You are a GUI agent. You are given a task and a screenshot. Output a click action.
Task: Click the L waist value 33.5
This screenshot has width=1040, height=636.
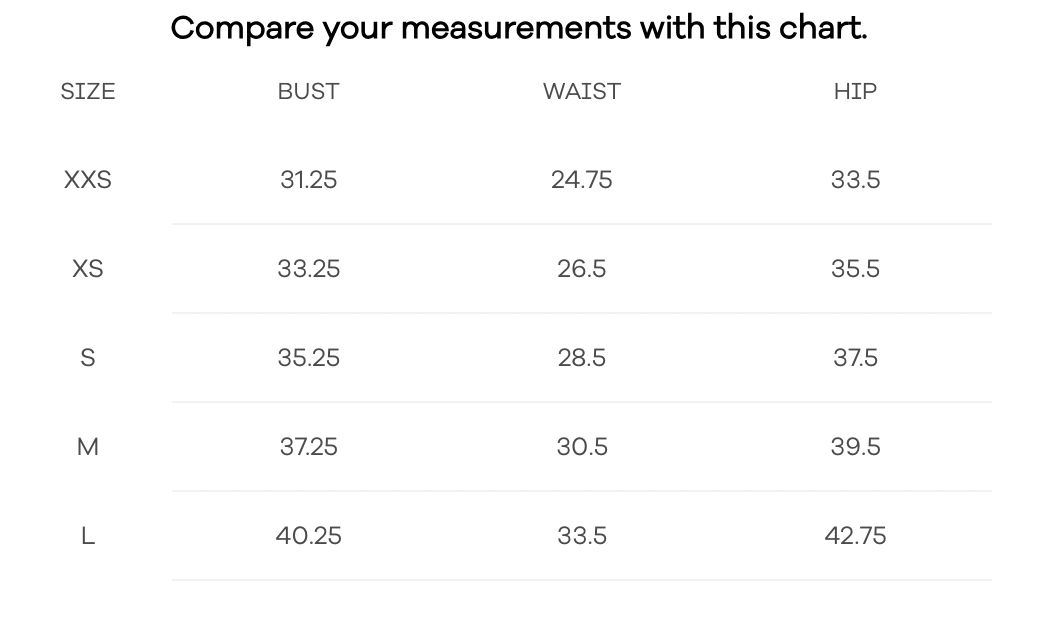coord(581,536)
